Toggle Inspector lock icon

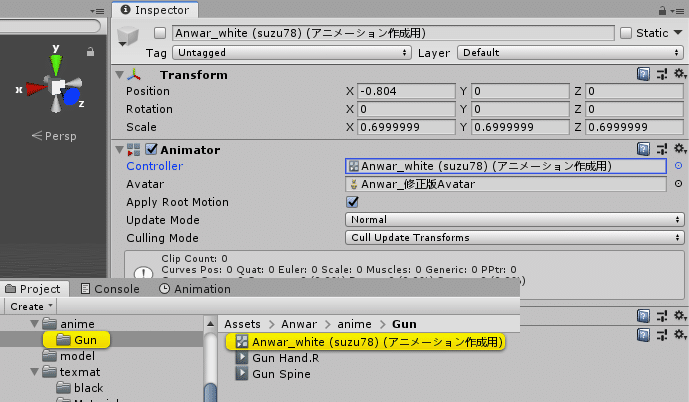pos(662,10)
